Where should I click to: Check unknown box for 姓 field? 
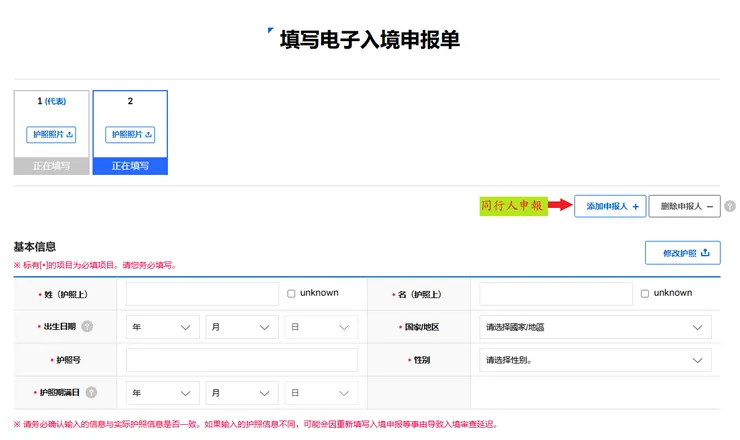click(291, 294)
